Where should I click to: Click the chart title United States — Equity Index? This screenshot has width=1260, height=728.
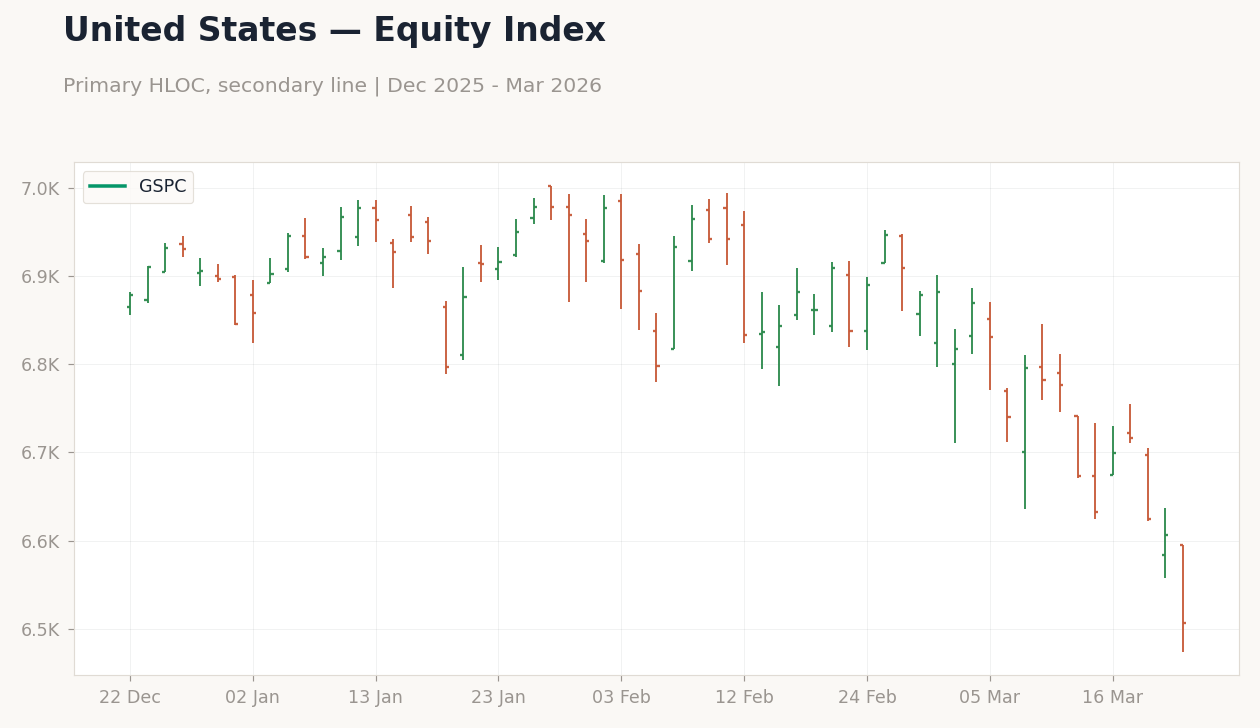(334, 31)
